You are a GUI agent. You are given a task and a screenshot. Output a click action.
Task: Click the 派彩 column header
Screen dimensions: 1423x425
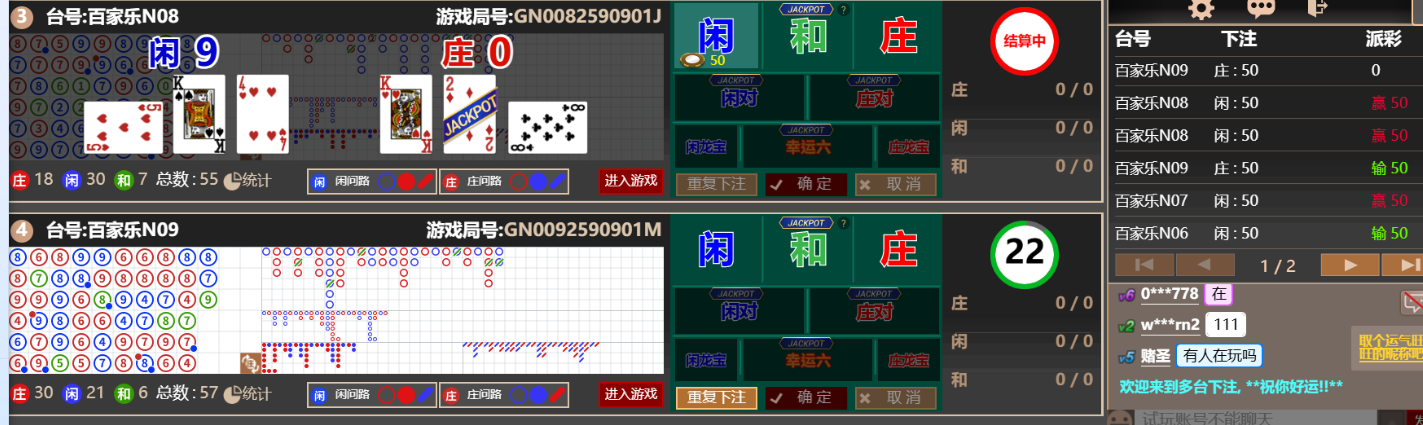1384,39
